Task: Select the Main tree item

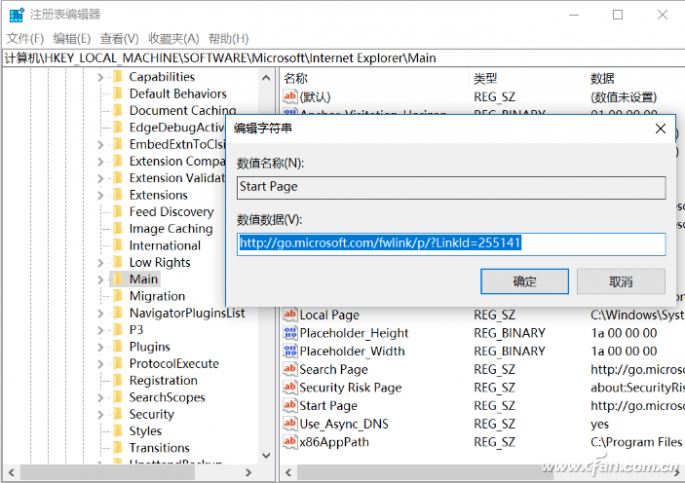Action: (143, 279)
